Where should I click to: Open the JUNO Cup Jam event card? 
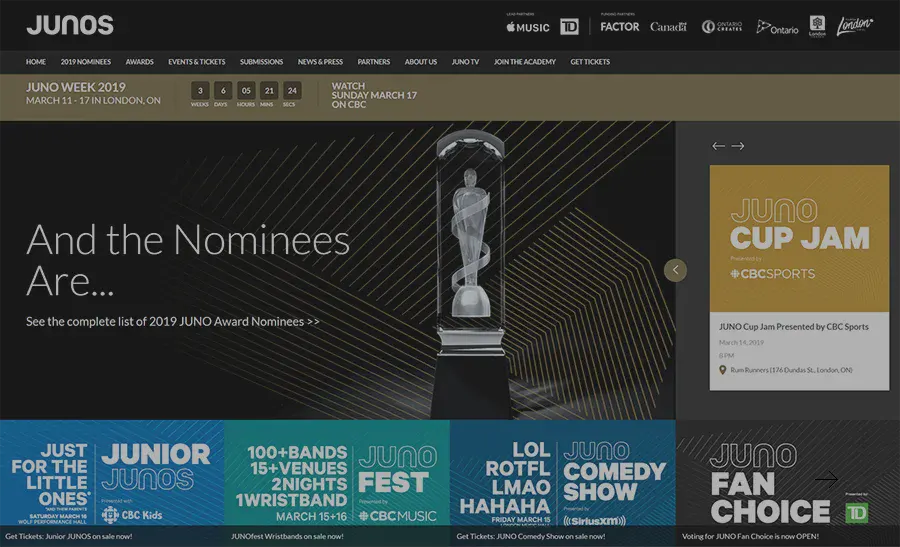pos(799,277)
